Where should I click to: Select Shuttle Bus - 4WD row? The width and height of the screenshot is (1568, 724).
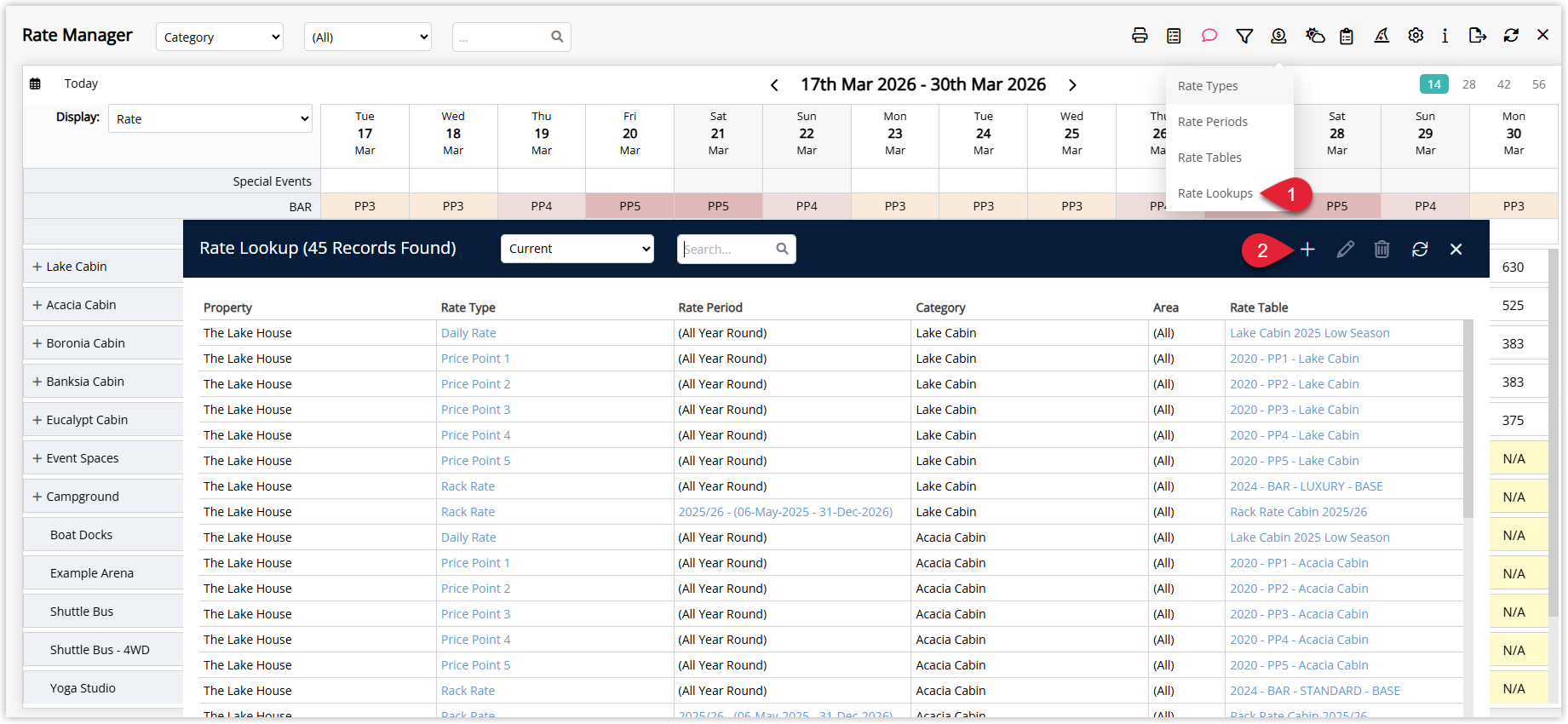point(103,650)
